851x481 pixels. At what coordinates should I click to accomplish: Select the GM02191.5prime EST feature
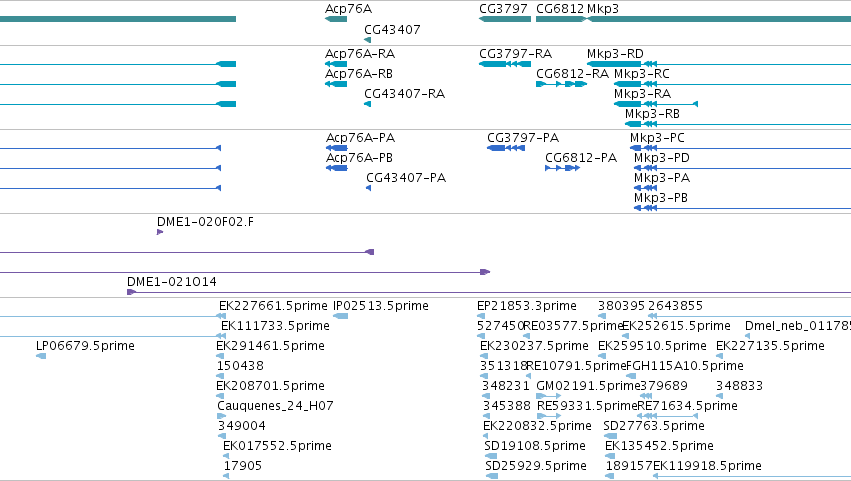(548, 396)
